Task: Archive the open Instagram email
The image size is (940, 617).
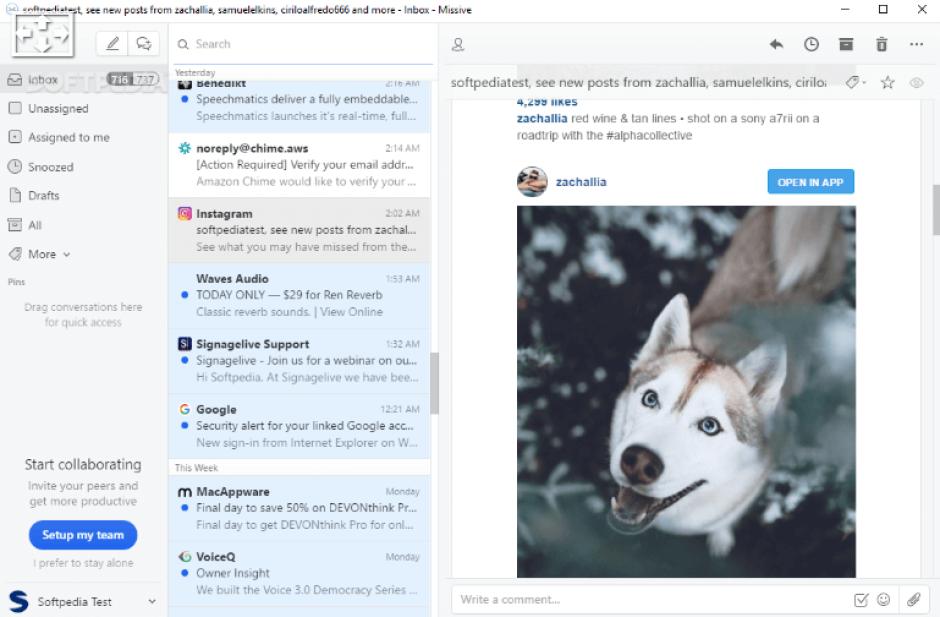Action: point(846,44)
